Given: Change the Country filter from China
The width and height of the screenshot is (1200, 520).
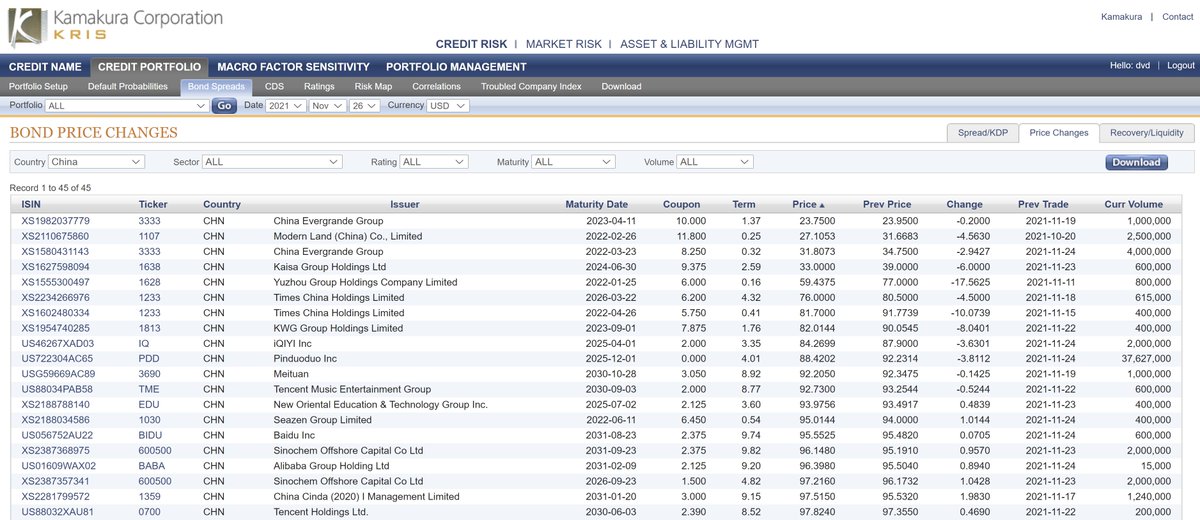Looking at the screenshot, I should click(96, 161).
